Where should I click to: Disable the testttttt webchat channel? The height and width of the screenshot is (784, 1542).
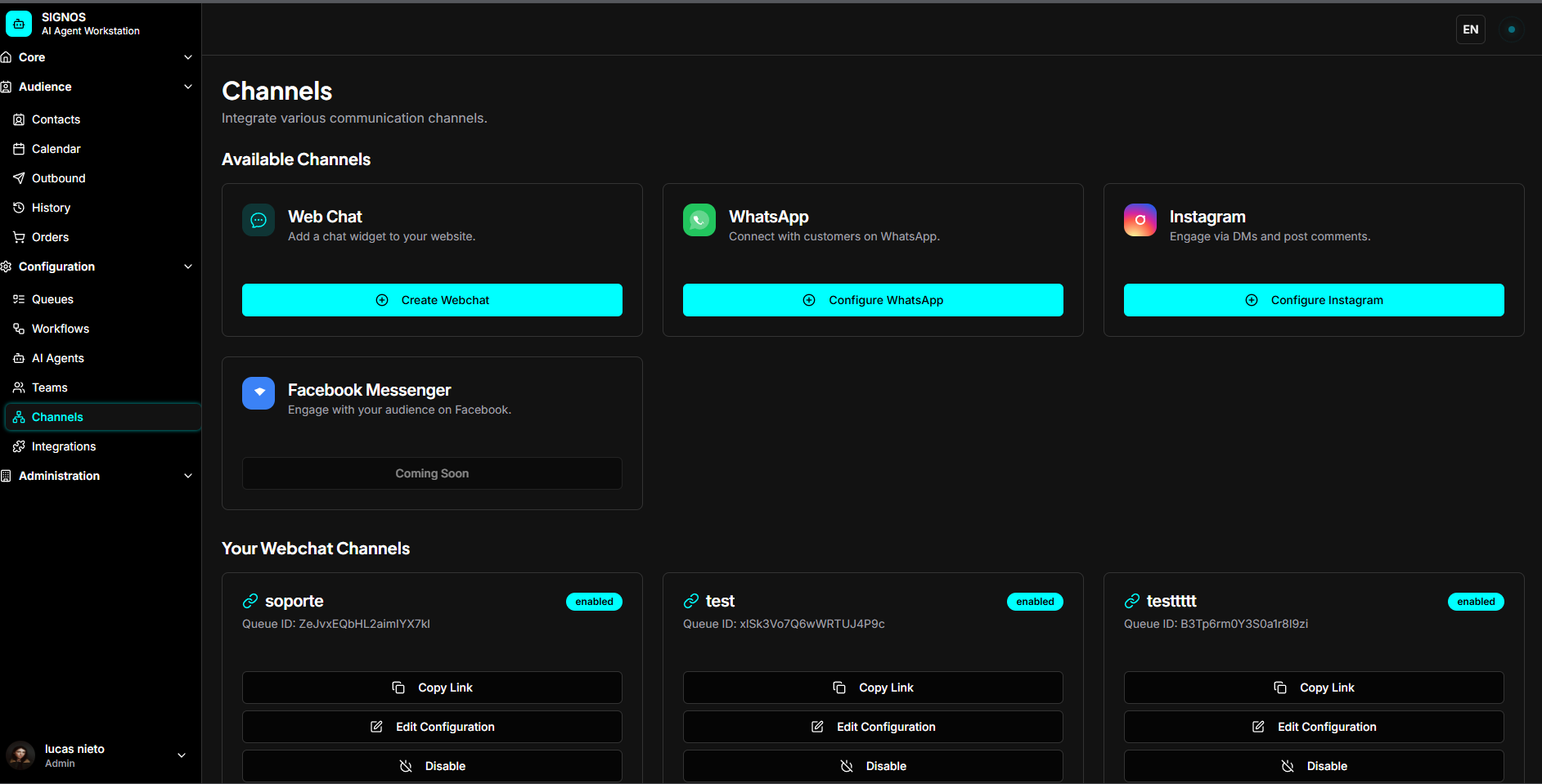1314,766
